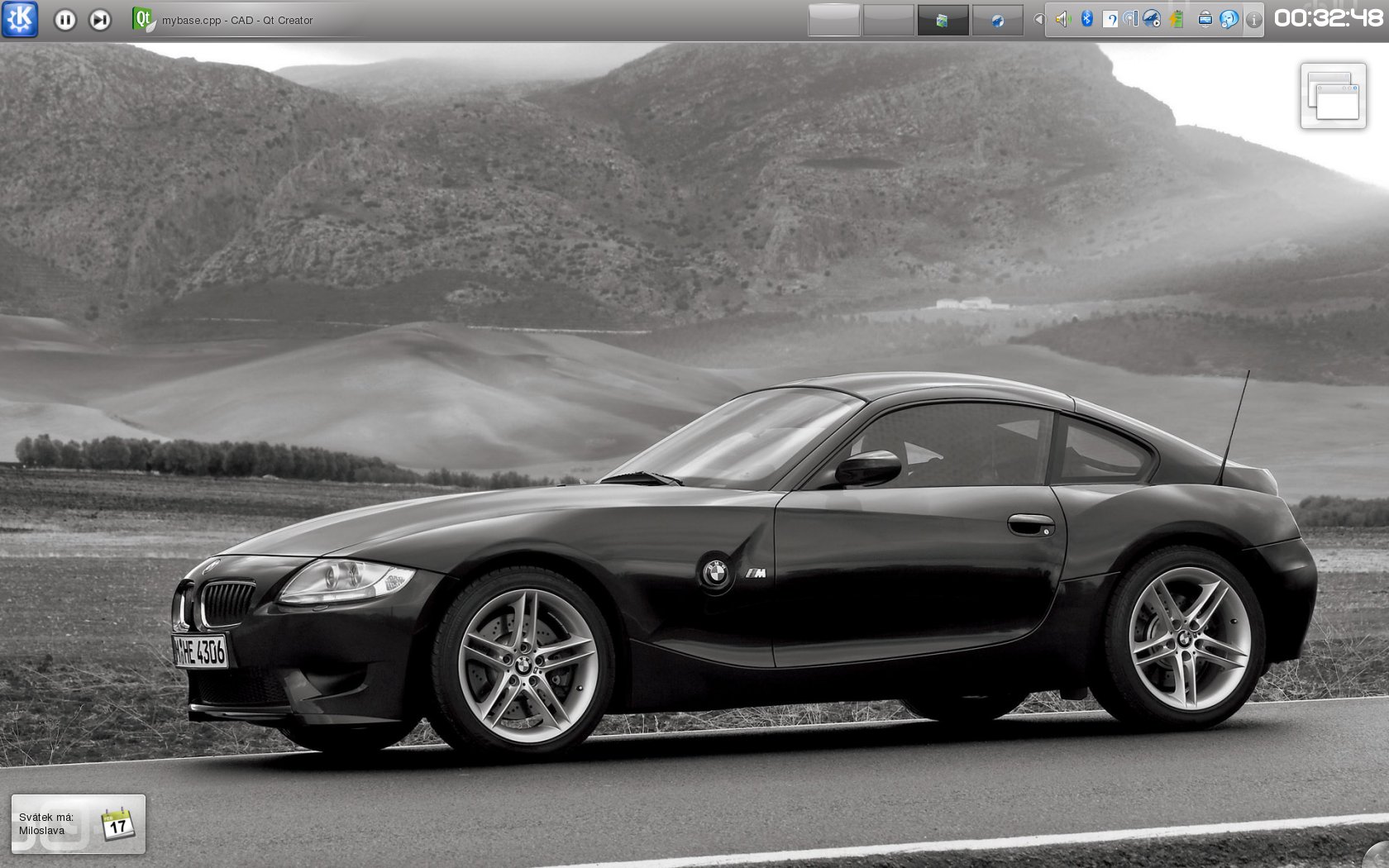Switch to the first virtual desktop pager
Screen dimensions: 1389x868
point(834,20)
